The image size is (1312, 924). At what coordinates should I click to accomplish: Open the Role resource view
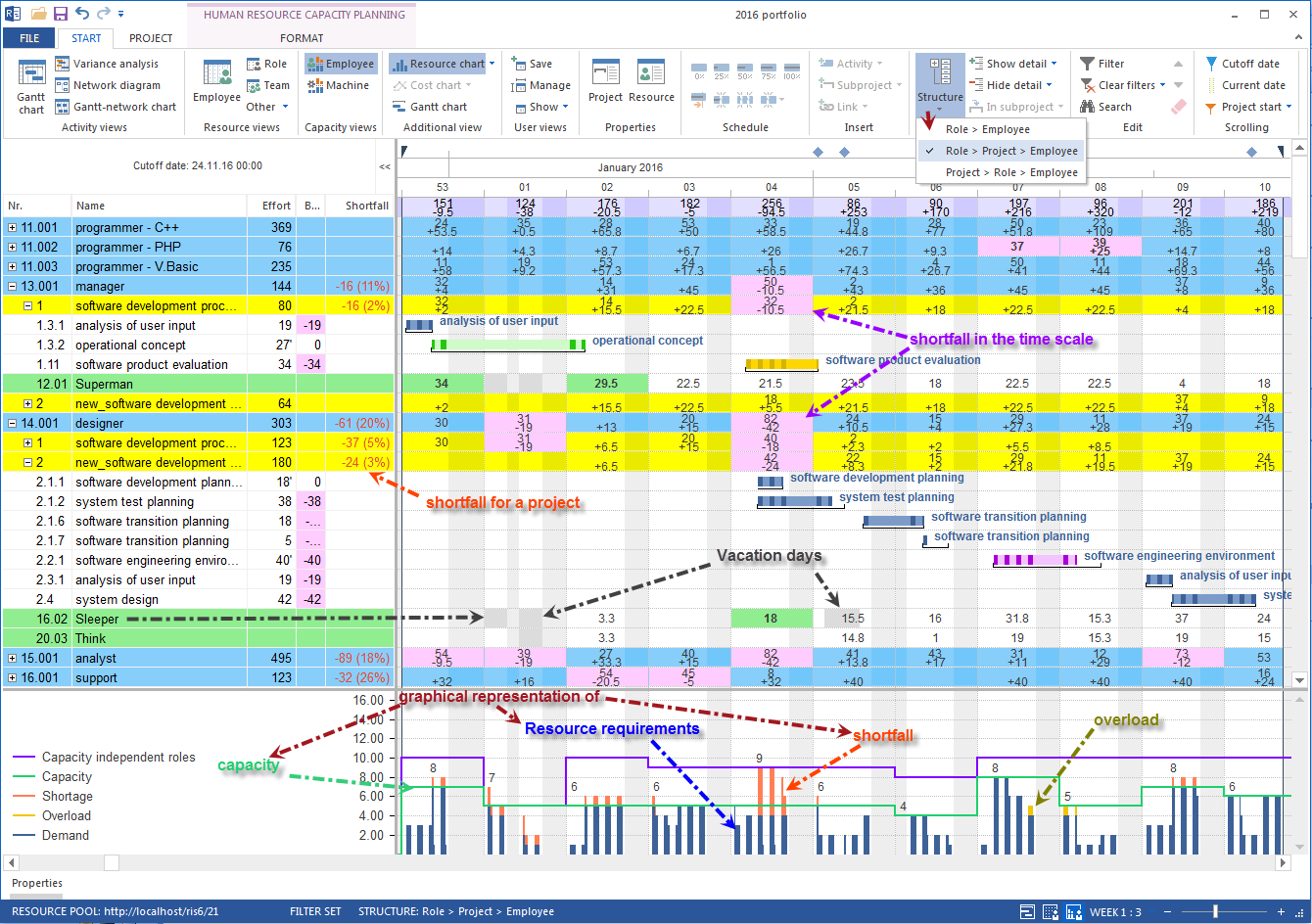tap(267, 64)
